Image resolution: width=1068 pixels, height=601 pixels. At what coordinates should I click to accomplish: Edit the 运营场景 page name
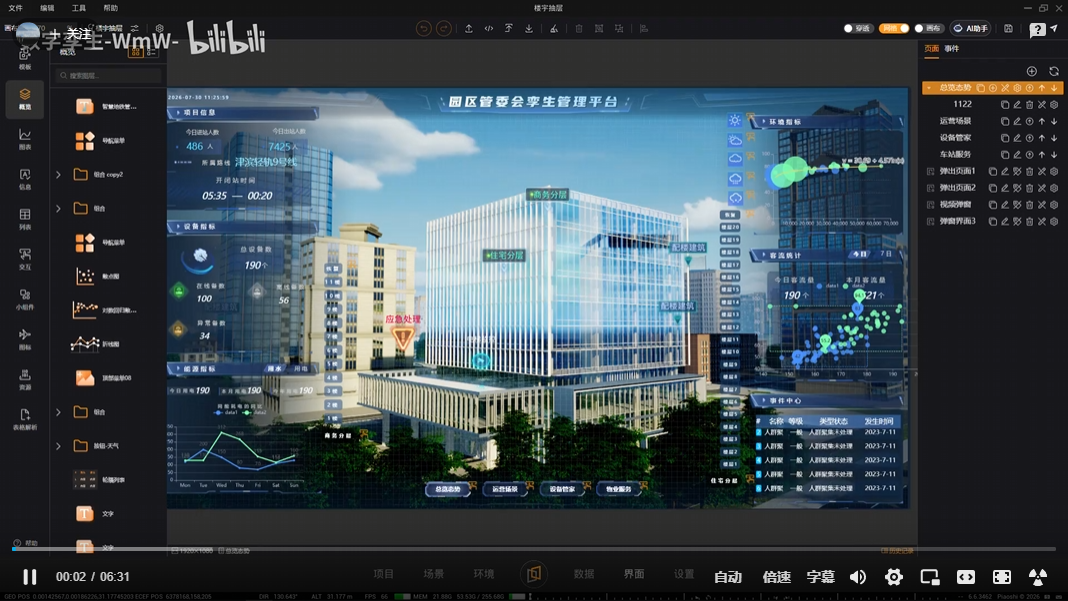click(1017, 121)
